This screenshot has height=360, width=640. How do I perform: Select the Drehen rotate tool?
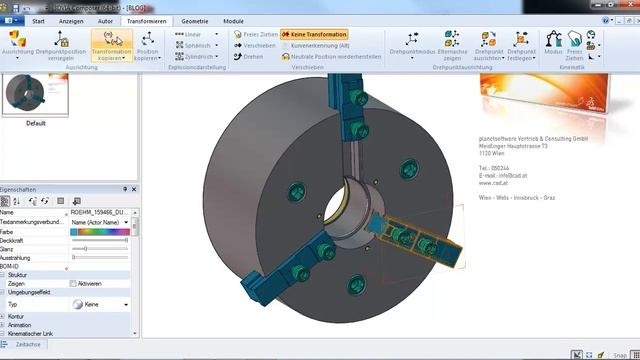click(248, 56)
